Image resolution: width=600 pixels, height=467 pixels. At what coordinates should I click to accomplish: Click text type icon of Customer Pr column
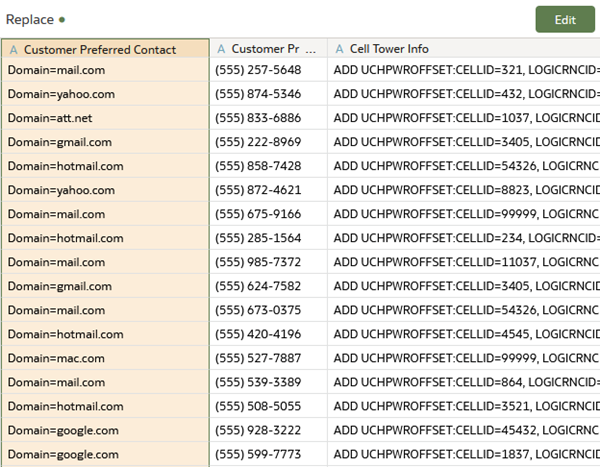click(x=221, y=49)
